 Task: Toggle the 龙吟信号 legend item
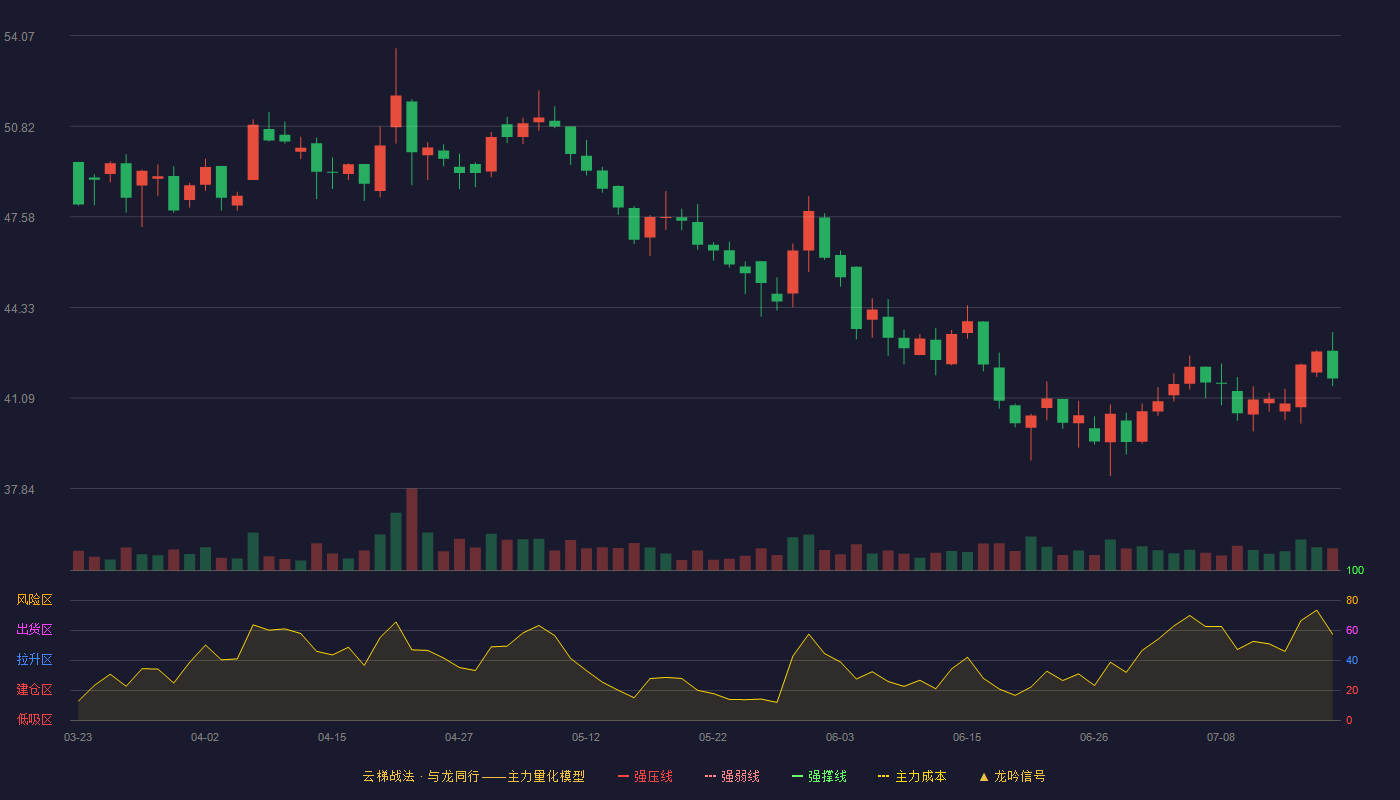pos(1012,776)
